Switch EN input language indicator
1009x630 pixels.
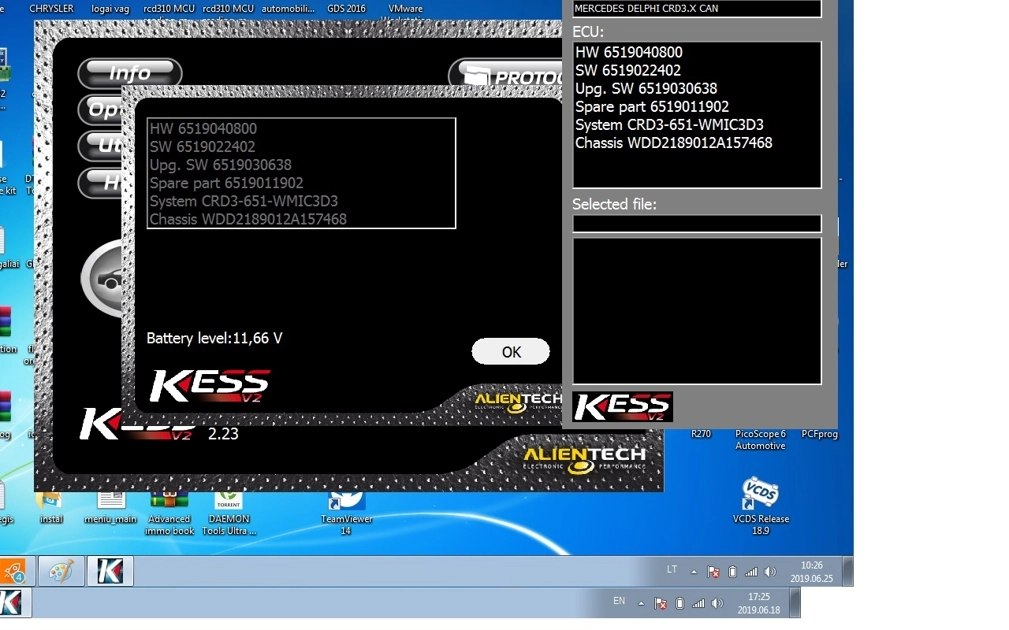tap(619, 601)
